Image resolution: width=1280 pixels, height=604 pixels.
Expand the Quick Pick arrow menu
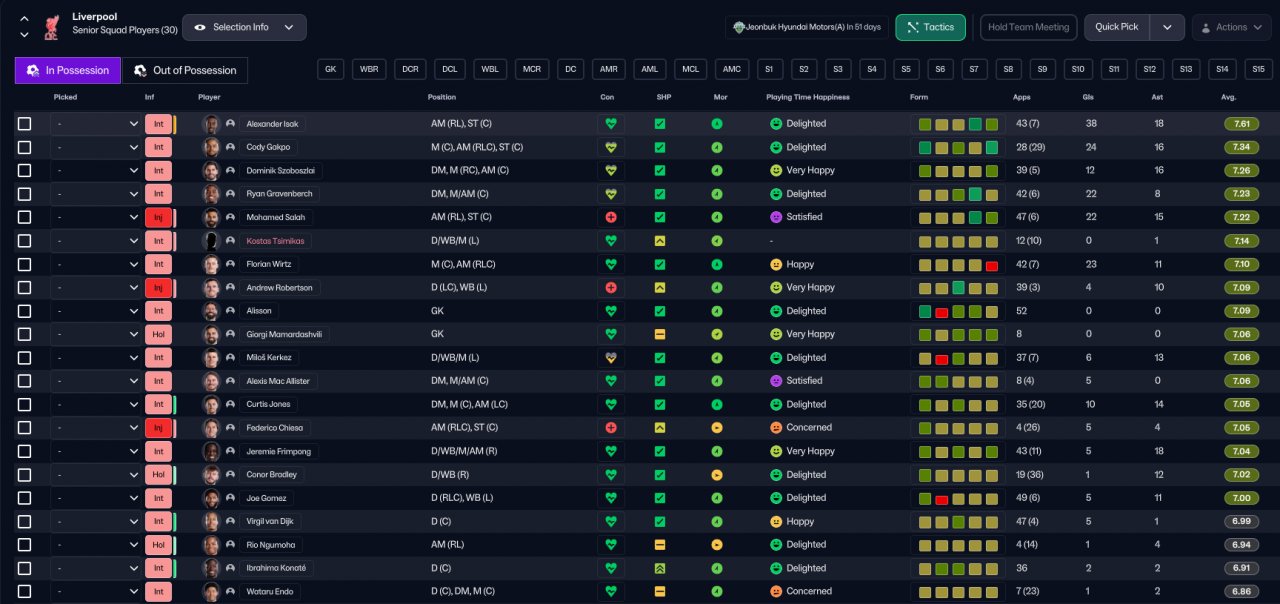pos(1167,27)
